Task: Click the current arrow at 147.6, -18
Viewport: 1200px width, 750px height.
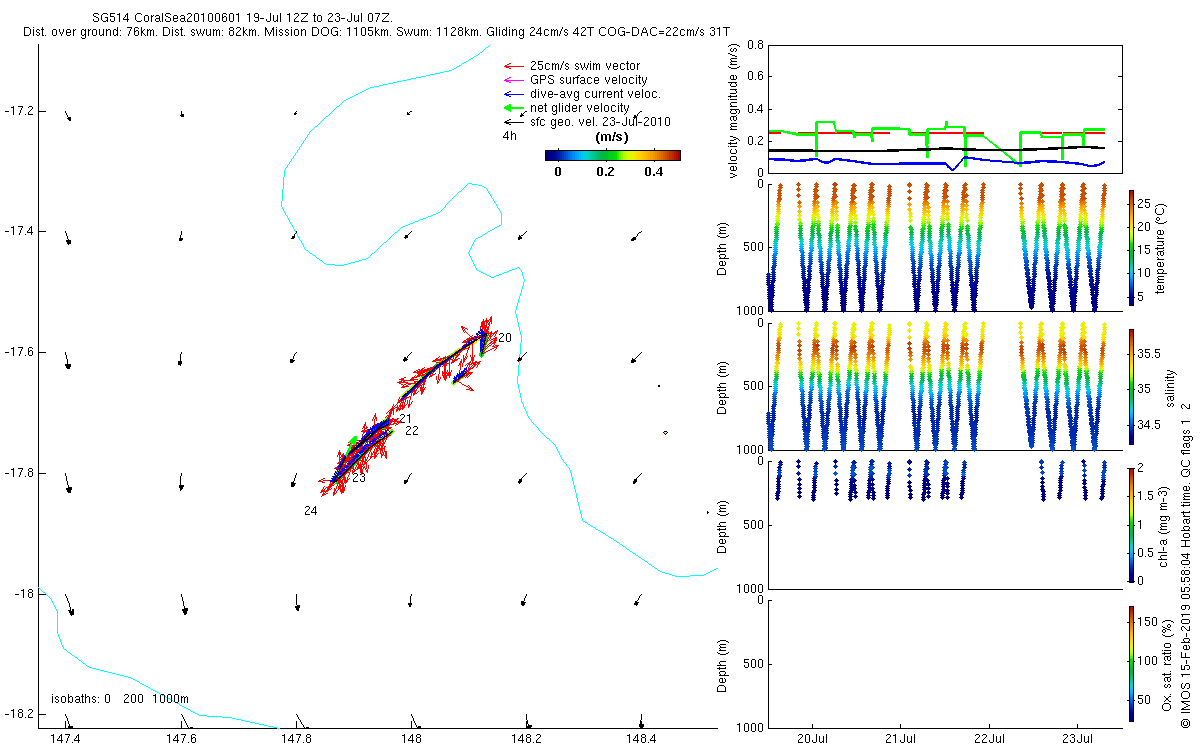Action: (184, 605)
